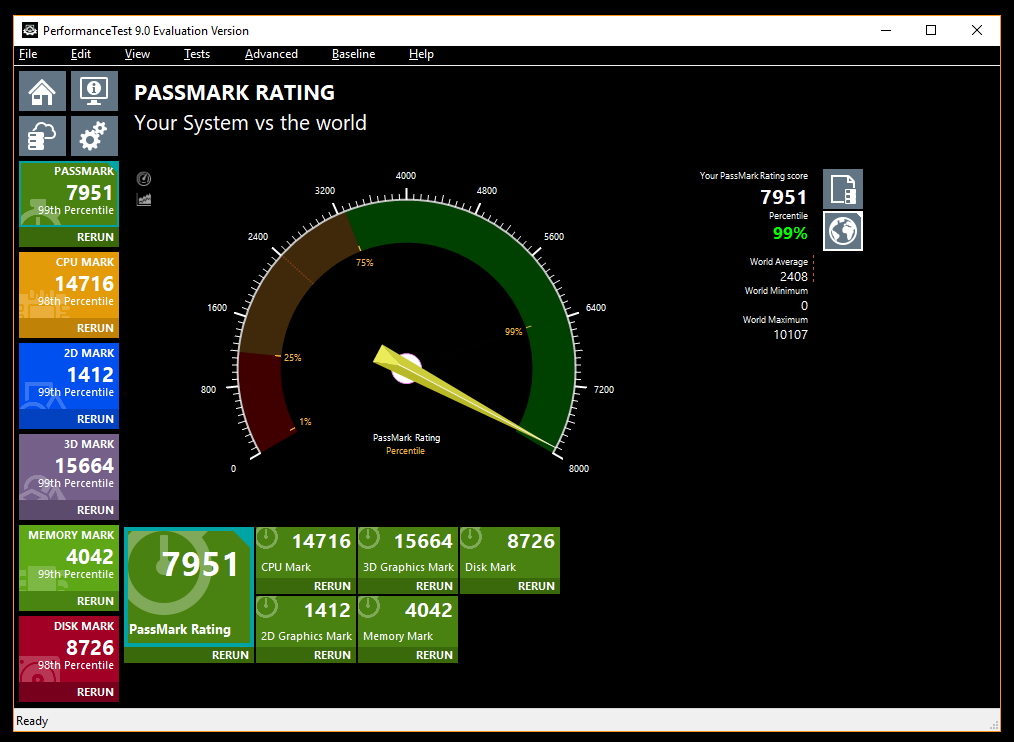
Task: Click clock icon on CPU Mark tile
Action: 267,538
